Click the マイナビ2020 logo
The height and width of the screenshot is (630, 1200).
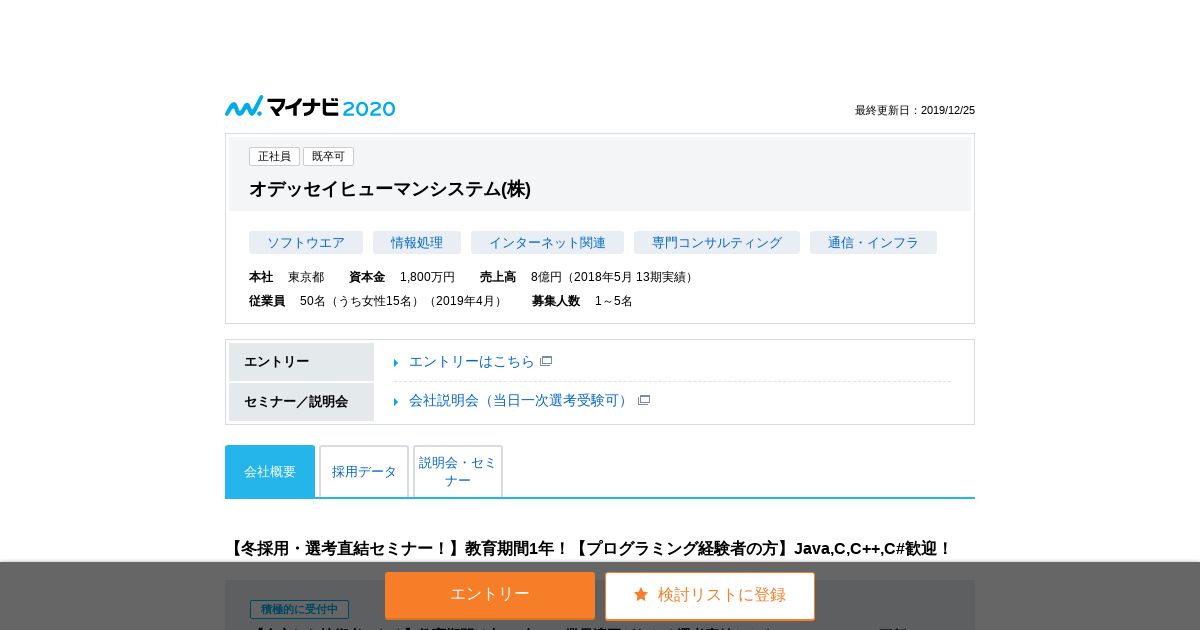310,107
